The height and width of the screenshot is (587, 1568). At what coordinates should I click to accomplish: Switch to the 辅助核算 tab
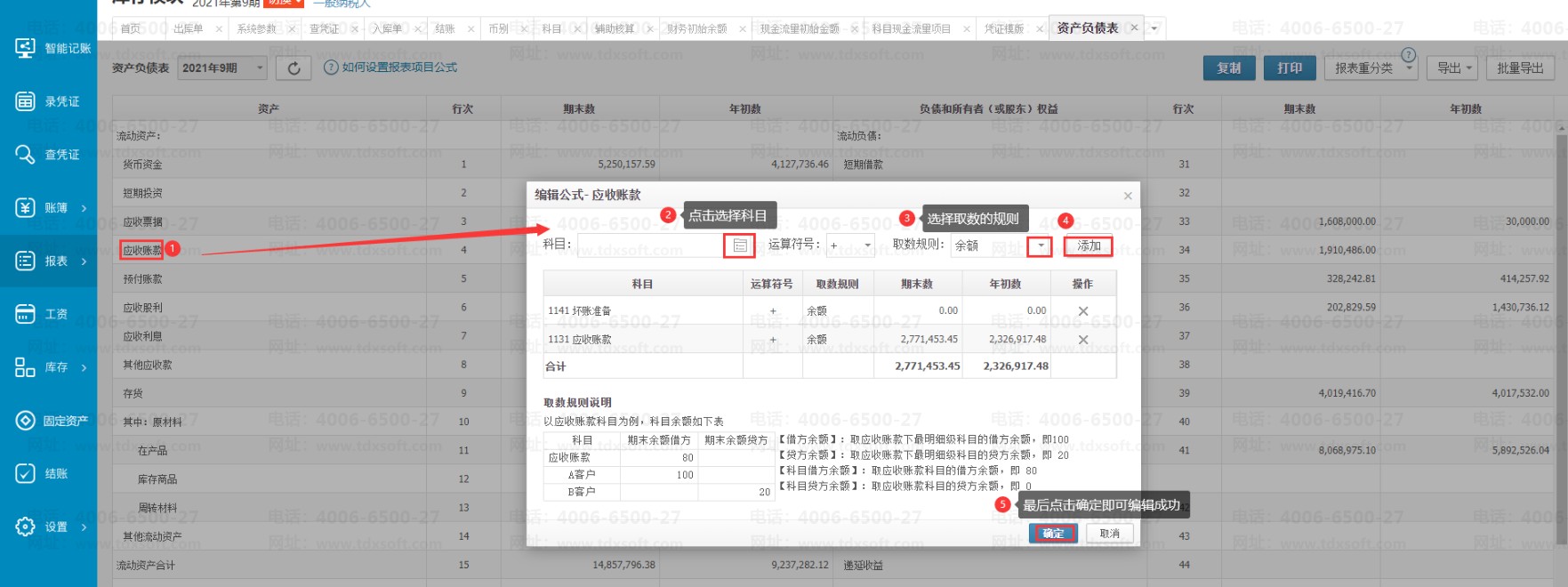click(x=614, y=28)
